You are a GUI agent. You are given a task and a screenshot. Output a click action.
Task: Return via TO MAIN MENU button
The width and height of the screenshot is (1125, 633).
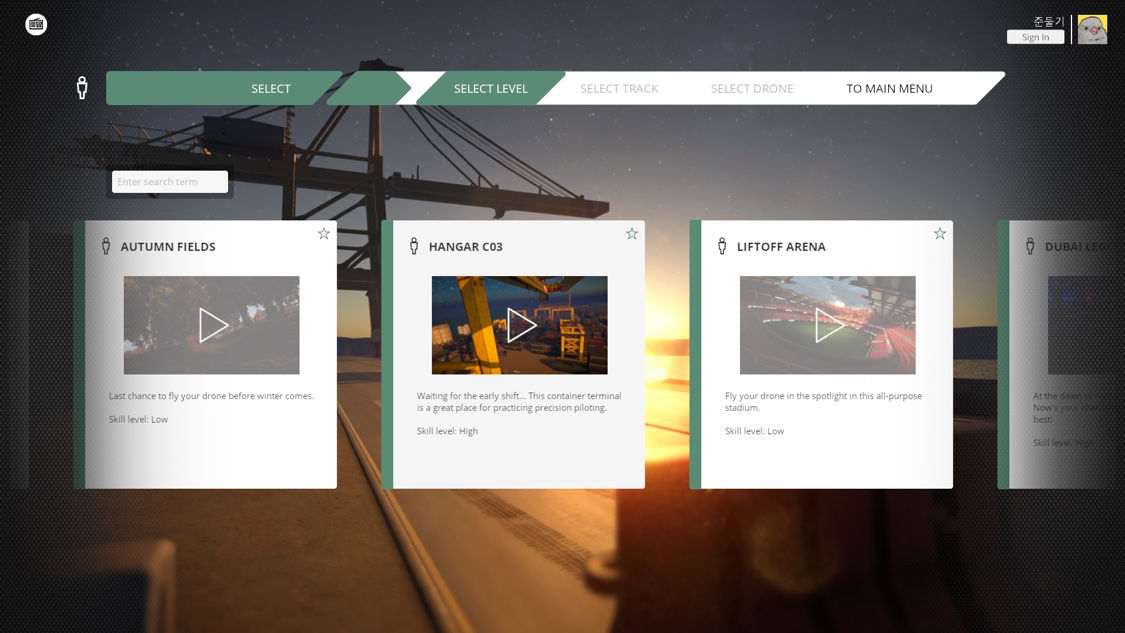pos(889,88)
